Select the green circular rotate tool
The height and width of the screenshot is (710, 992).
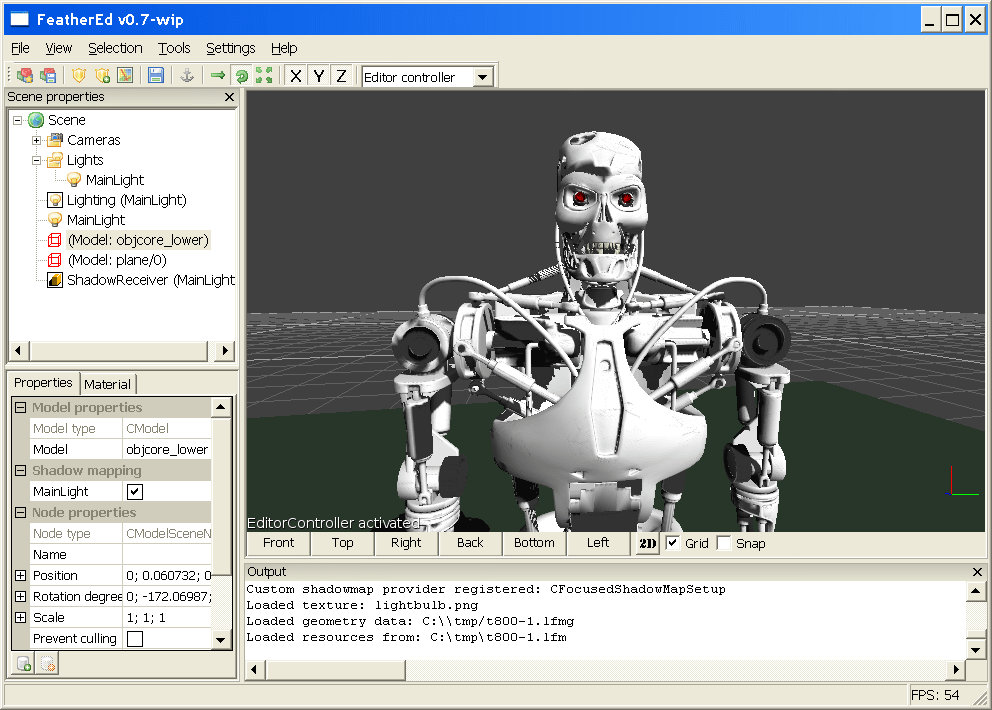(240, 76)
